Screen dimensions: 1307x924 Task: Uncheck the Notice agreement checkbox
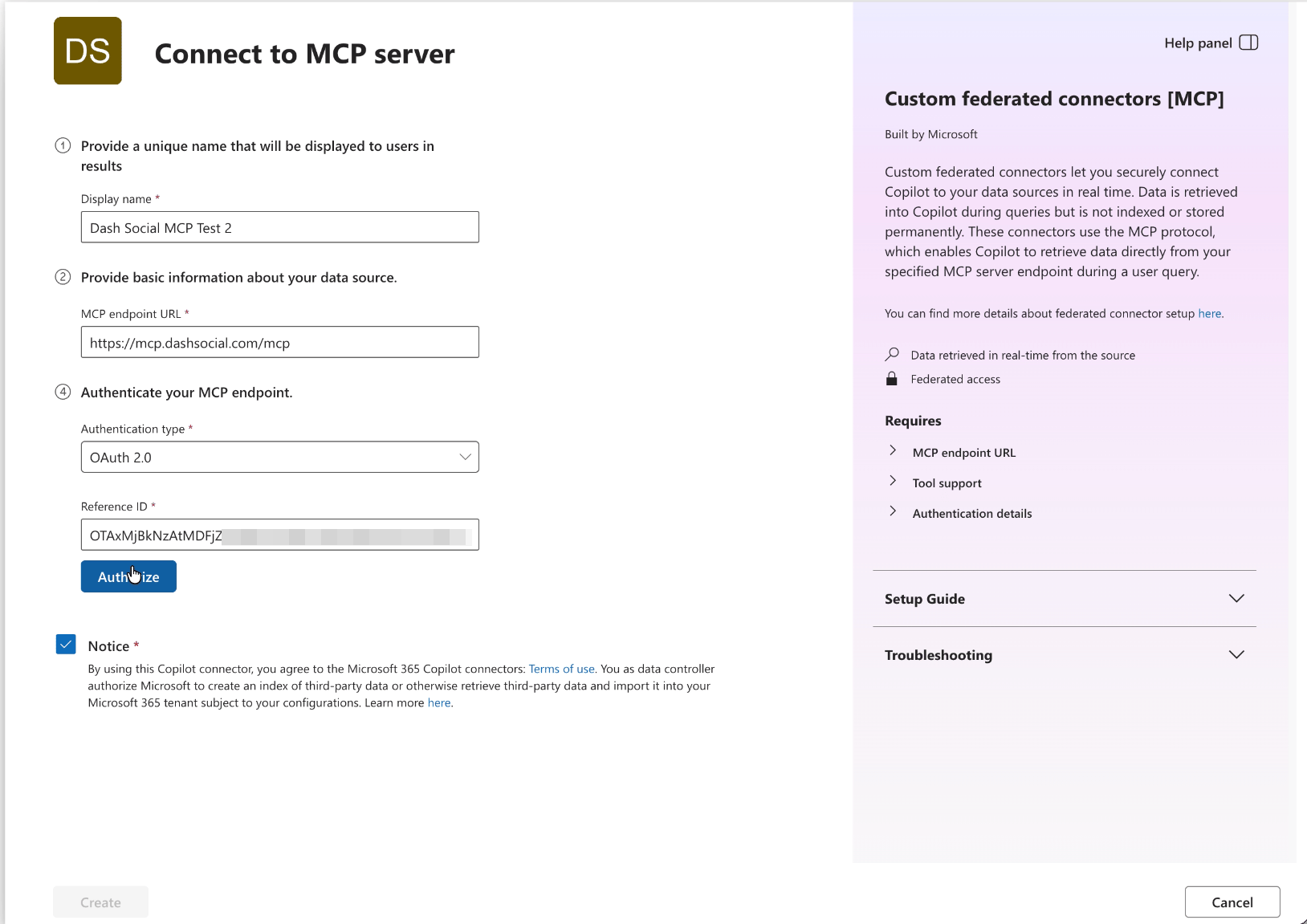click(x=66, y=644)
